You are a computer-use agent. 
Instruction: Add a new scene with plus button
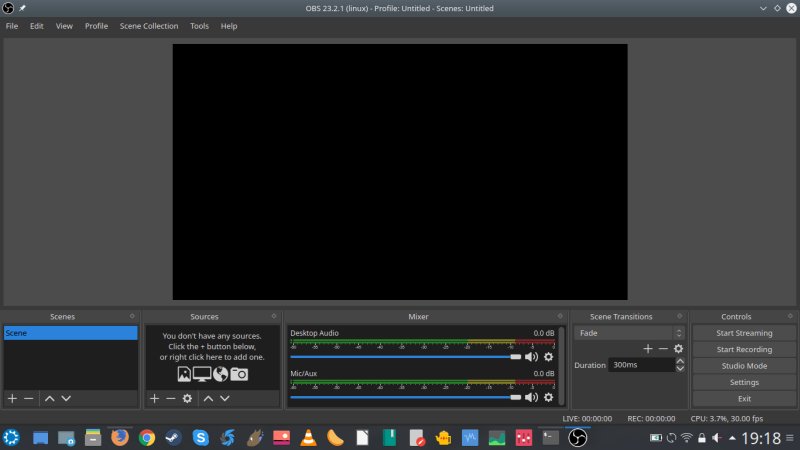[x=12, y=398]
